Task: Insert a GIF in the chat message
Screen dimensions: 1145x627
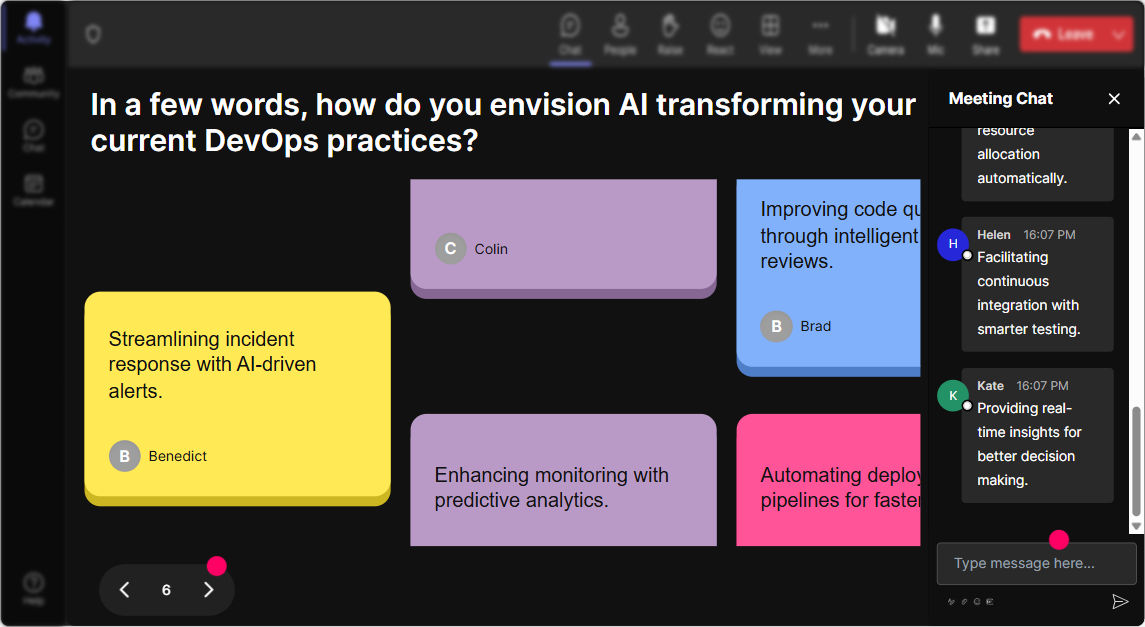Action: pos(990,602)
